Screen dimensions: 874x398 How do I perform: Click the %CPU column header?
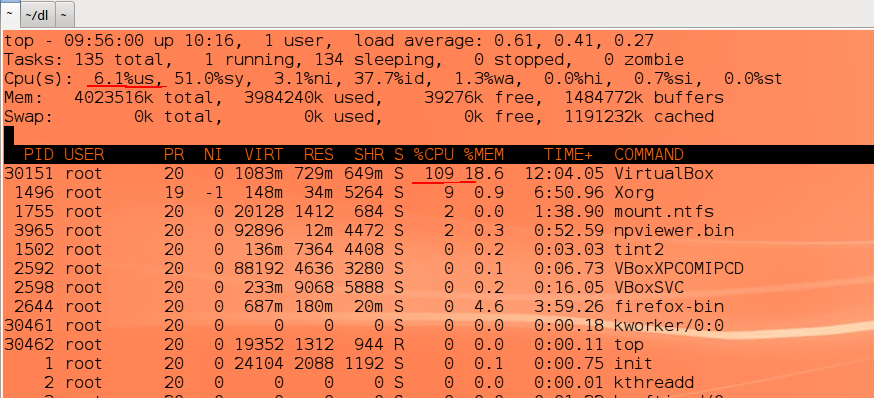[433, 154]
